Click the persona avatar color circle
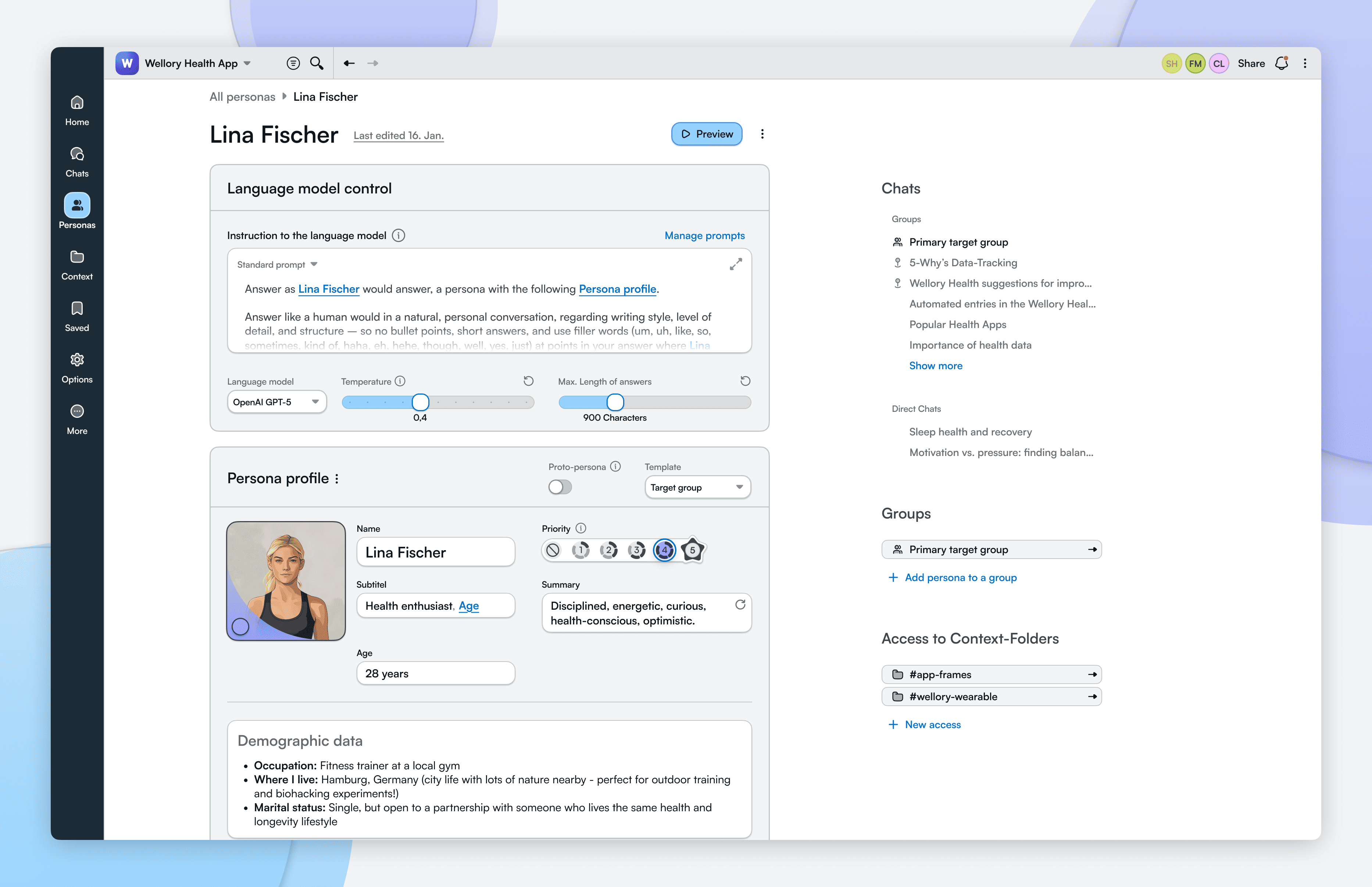The height and width of the screenshot is (887, 1372). (x=241, y=627)
